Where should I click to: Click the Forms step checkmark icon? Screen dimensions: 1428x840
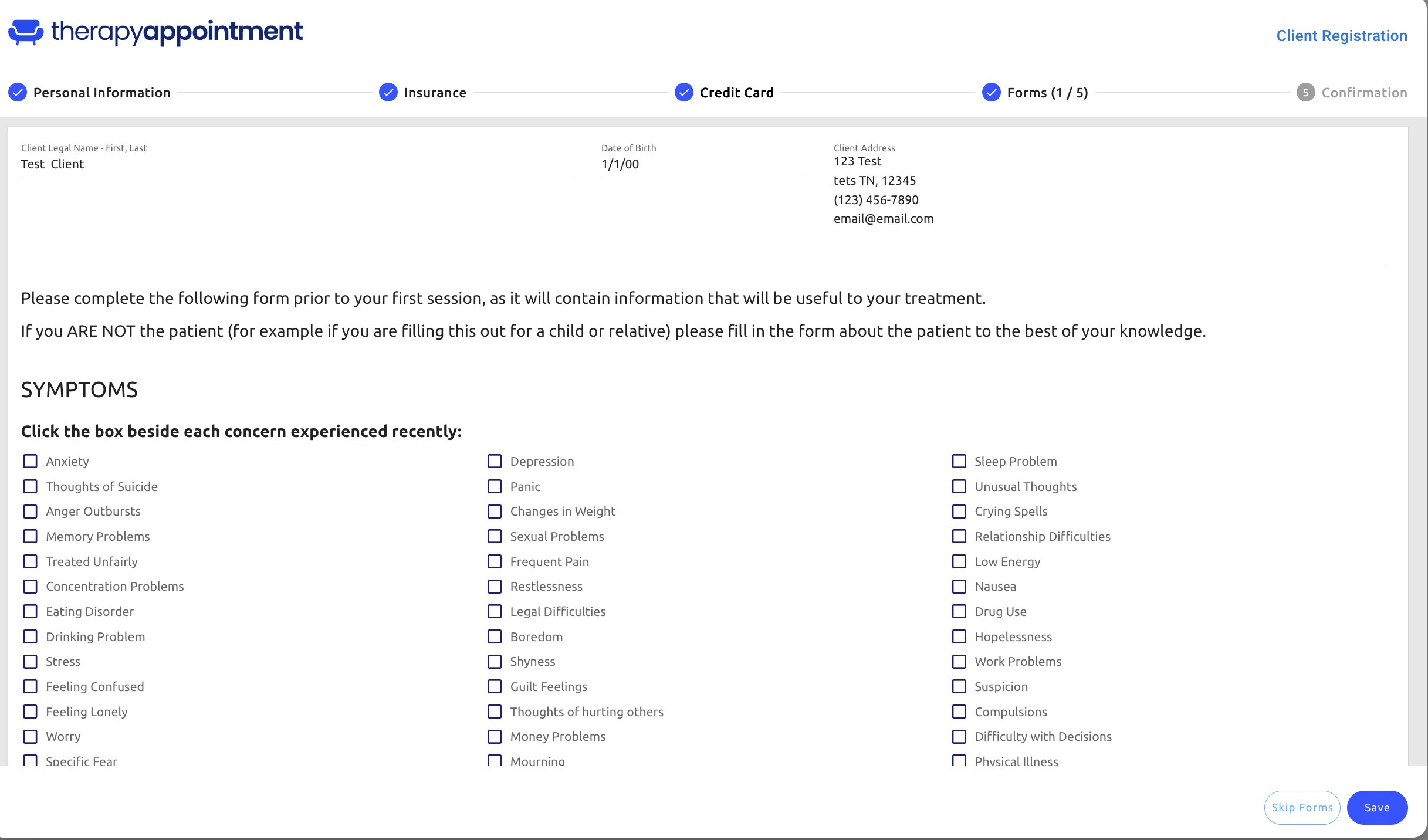click(x=991, y=93)
